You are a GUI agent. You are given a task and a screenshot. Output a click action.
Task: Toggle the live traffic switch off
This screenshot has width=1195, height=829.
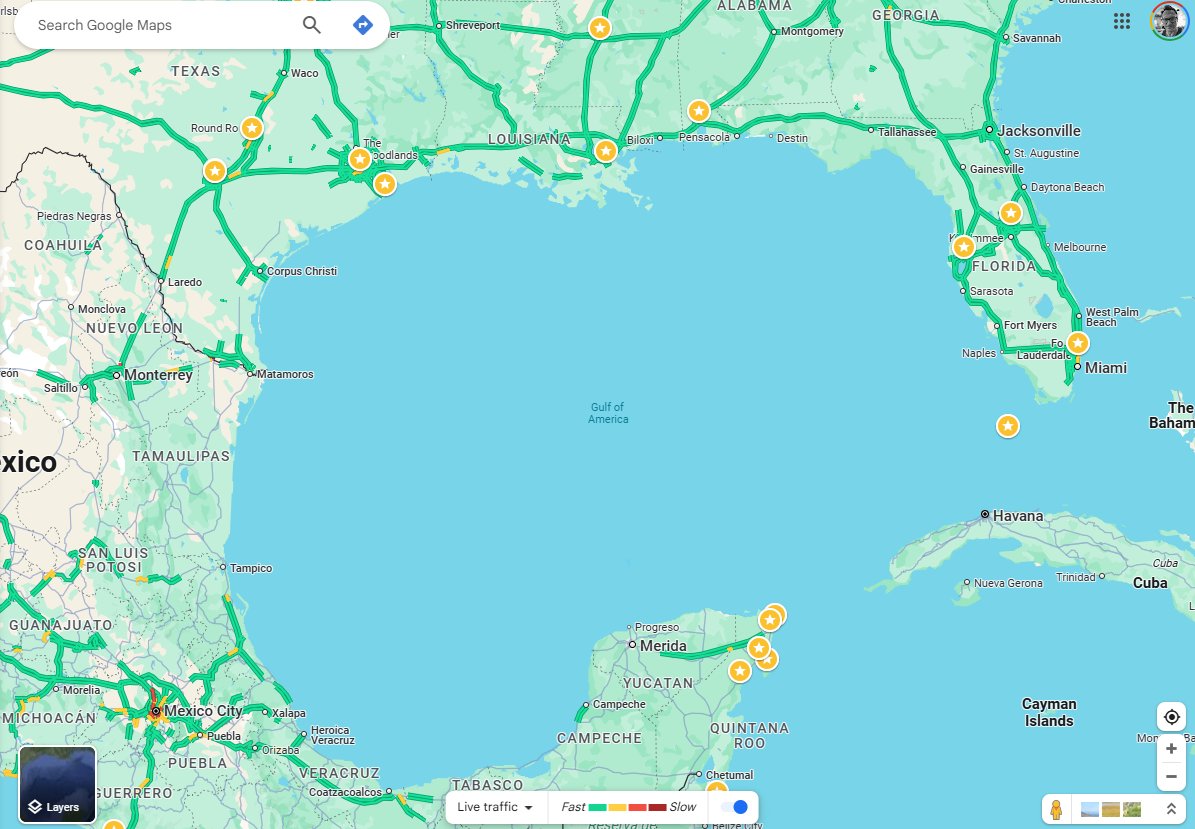[734, 807]
